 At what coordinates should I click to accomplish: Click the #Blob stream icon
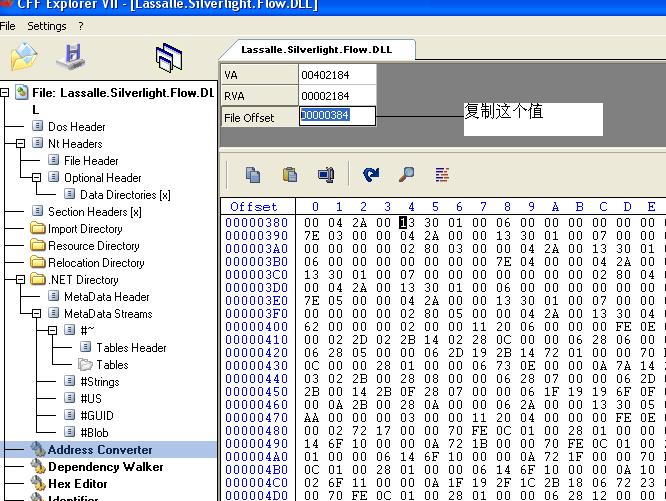click(x=70, y=431)
